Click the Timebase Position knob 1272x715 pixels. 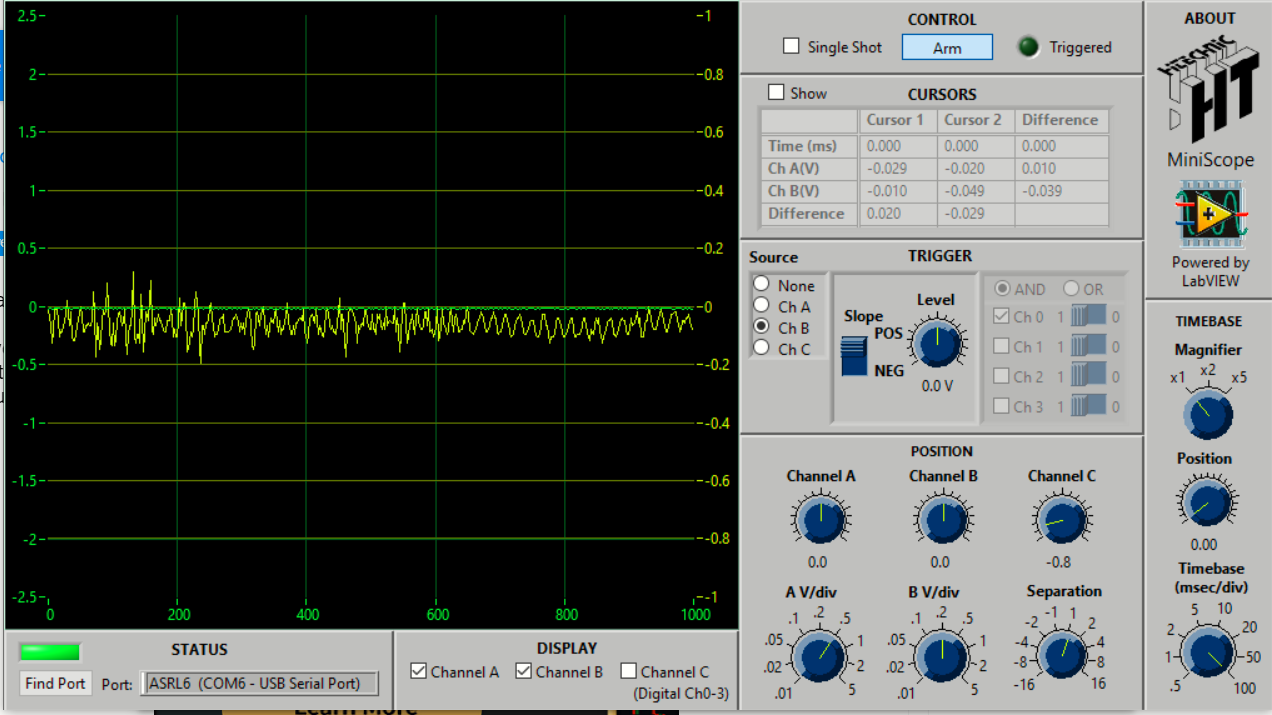pos(1206,503)
